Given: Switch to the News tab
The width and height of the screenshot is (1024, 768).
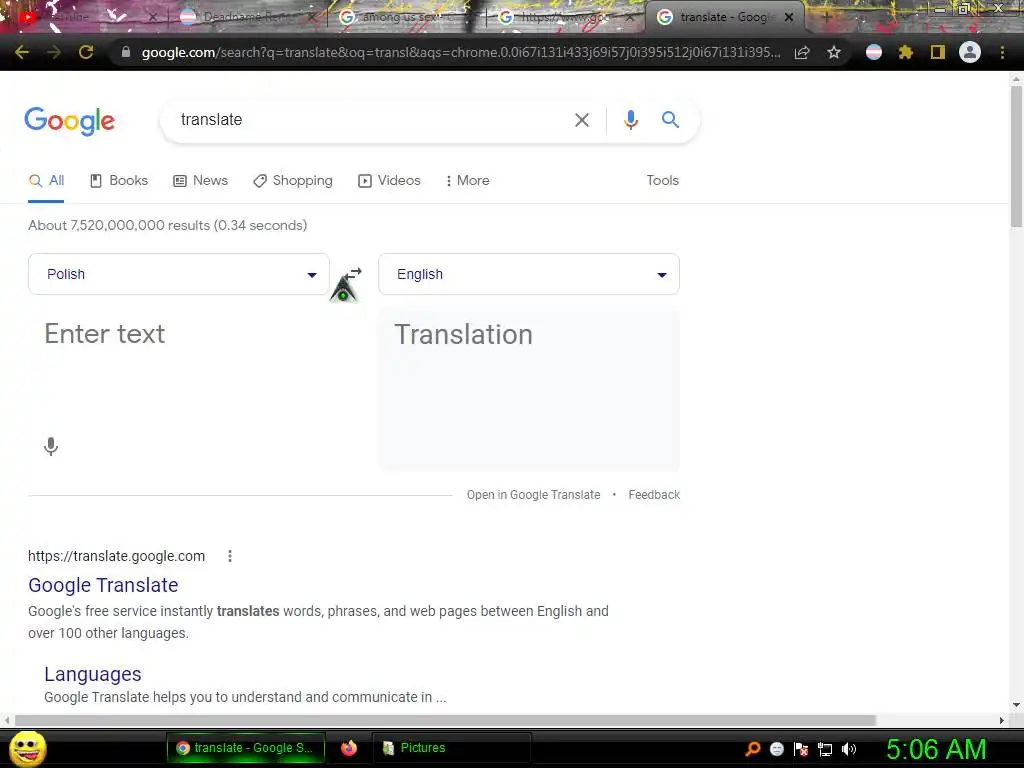Looking at the screenshot, I should pos(200,180).
